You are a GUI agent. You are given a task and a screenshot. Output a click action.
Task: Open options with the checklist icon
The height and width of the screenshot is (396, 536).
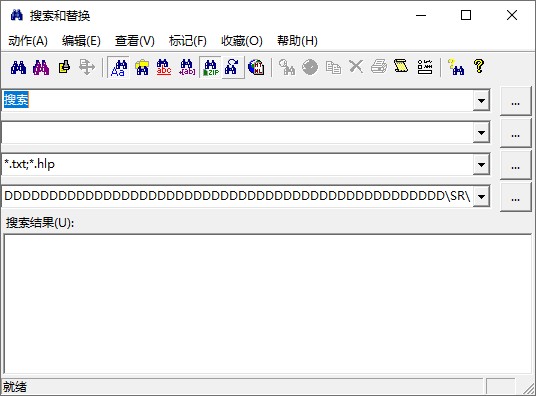coord(425,67)
